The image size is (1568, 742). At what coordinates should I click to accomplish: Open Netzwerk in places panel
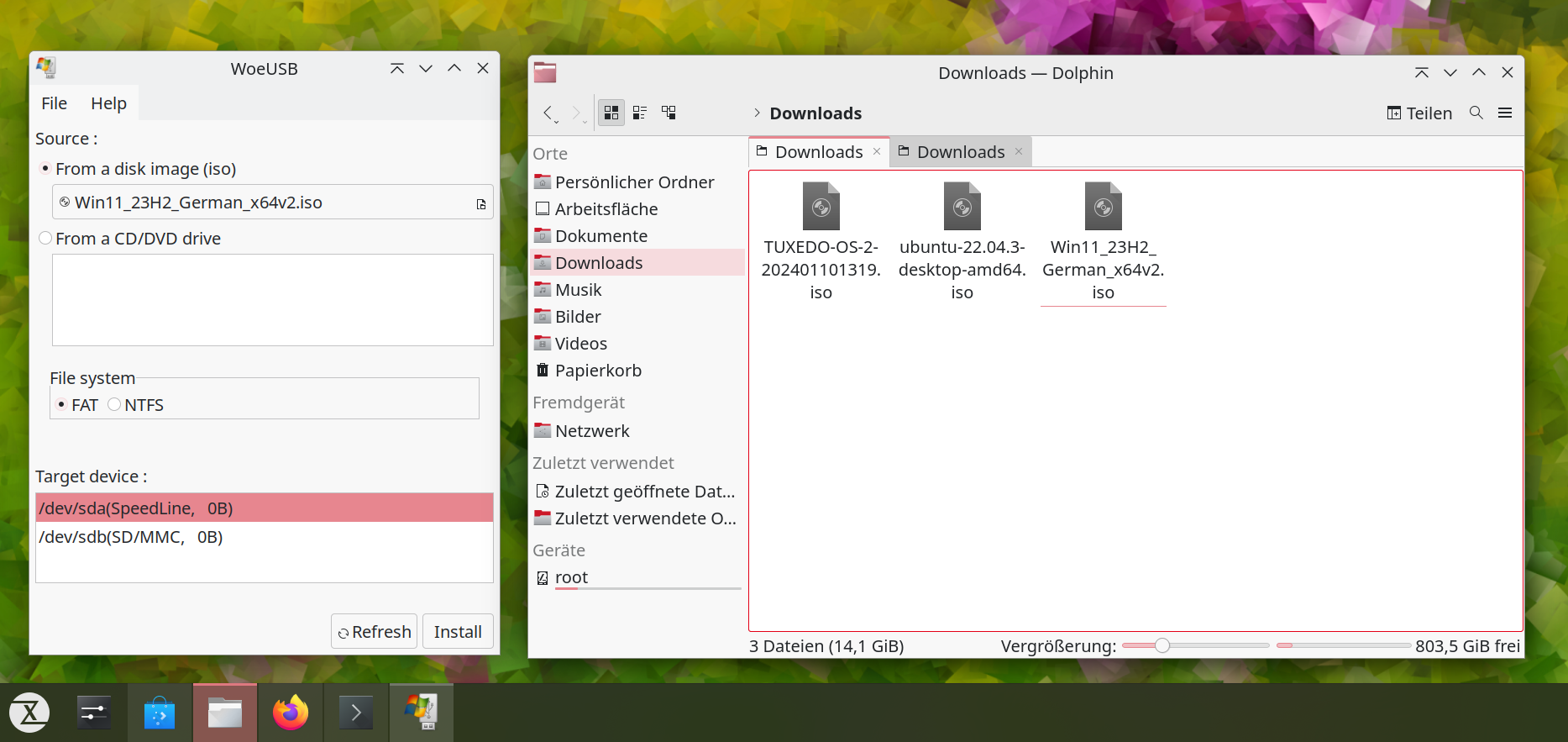[637, 431]
